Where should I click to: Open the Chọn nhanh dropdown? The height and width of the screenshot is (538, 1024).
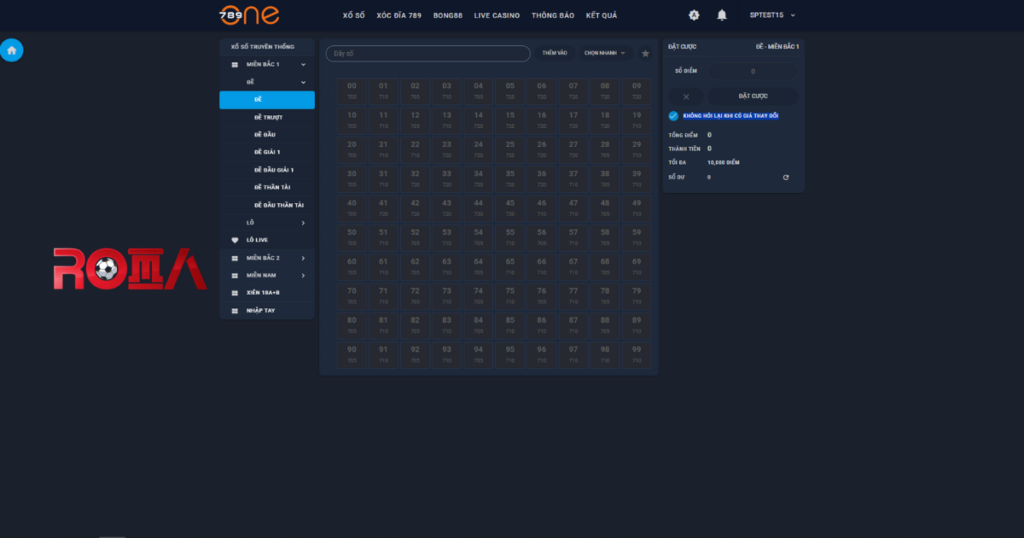click(604, 54)
